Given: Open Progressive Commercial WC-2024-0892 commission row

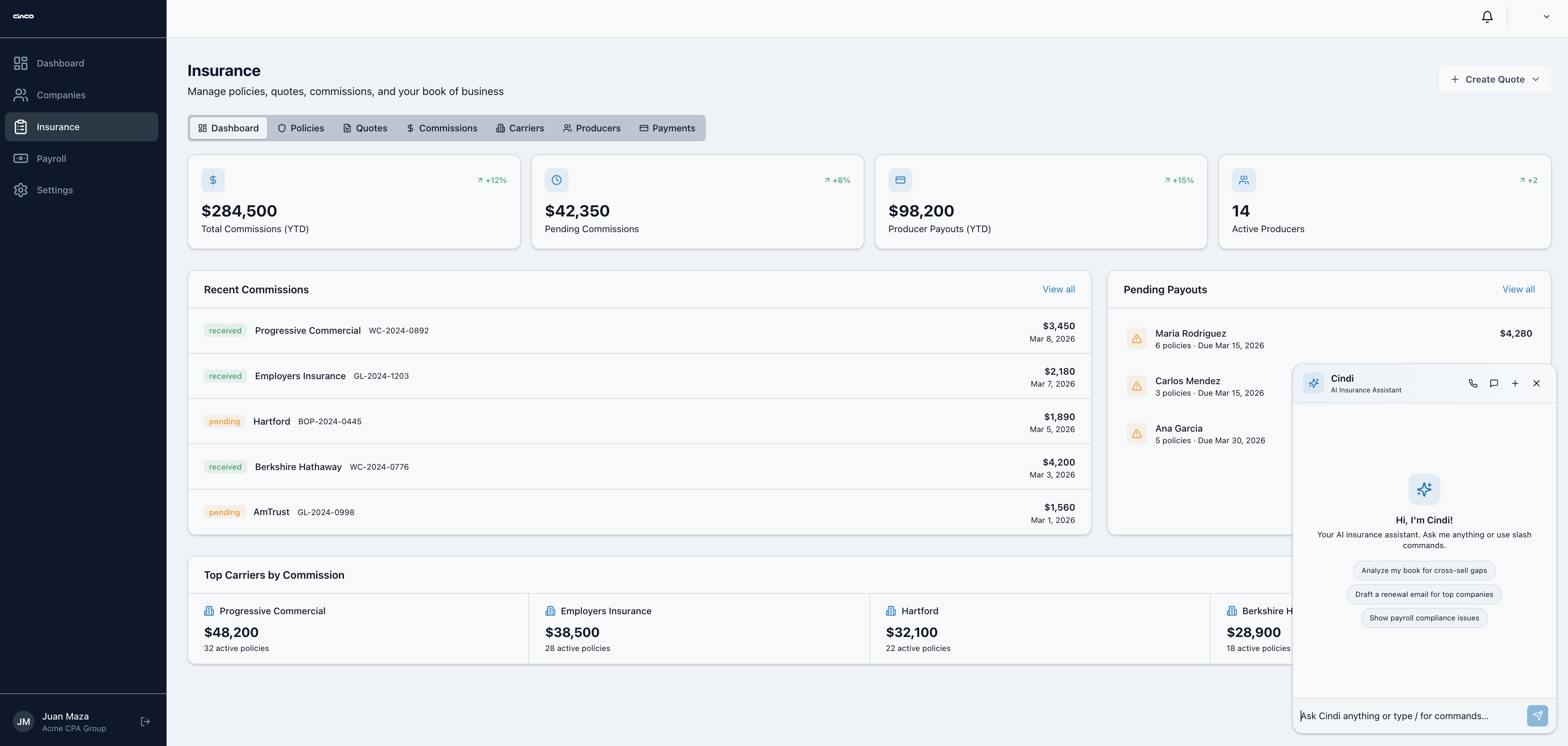Looking at the screenshot, I should [639, 331].
